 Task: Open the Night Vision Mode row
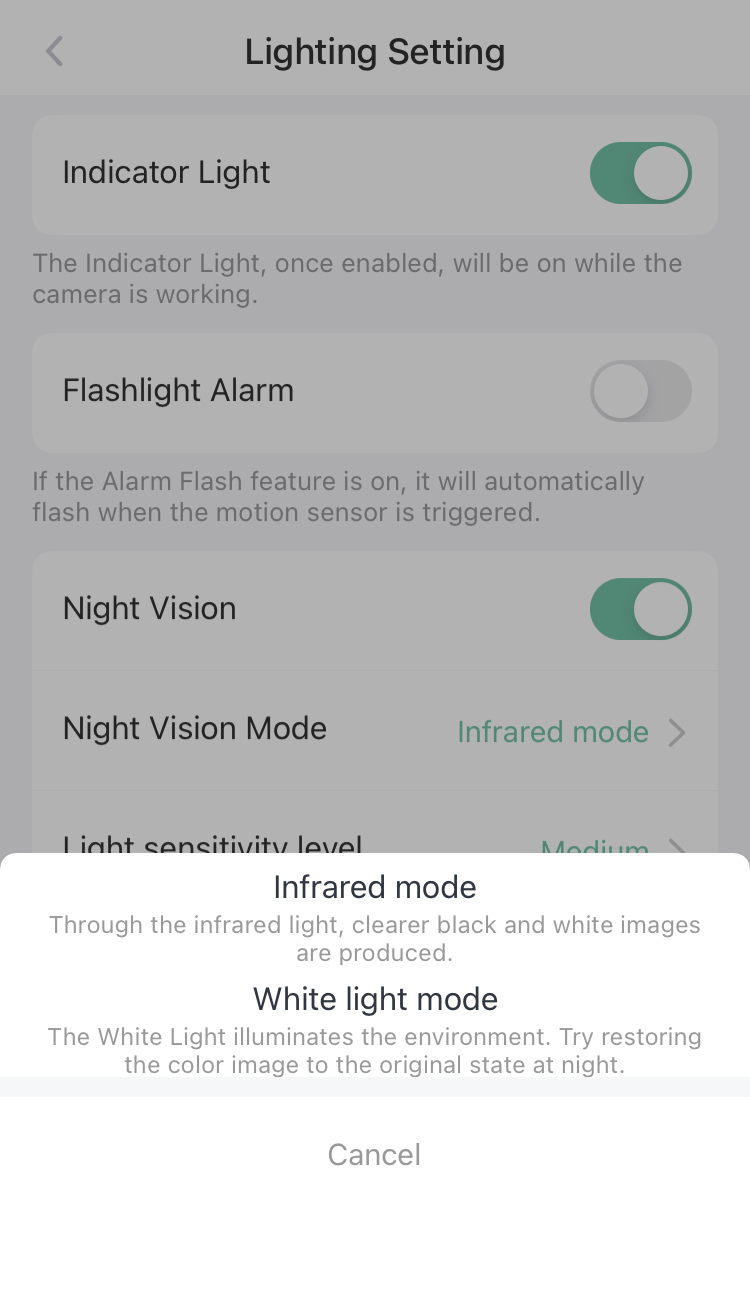pyautogui.click(x=375, y=731)
